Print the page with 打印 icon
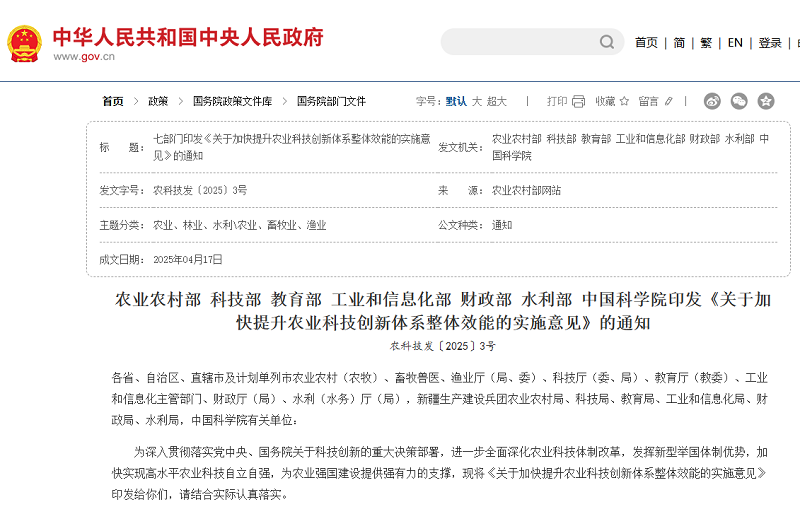Screen dimensions: 800x514 [x=565, y=101]
